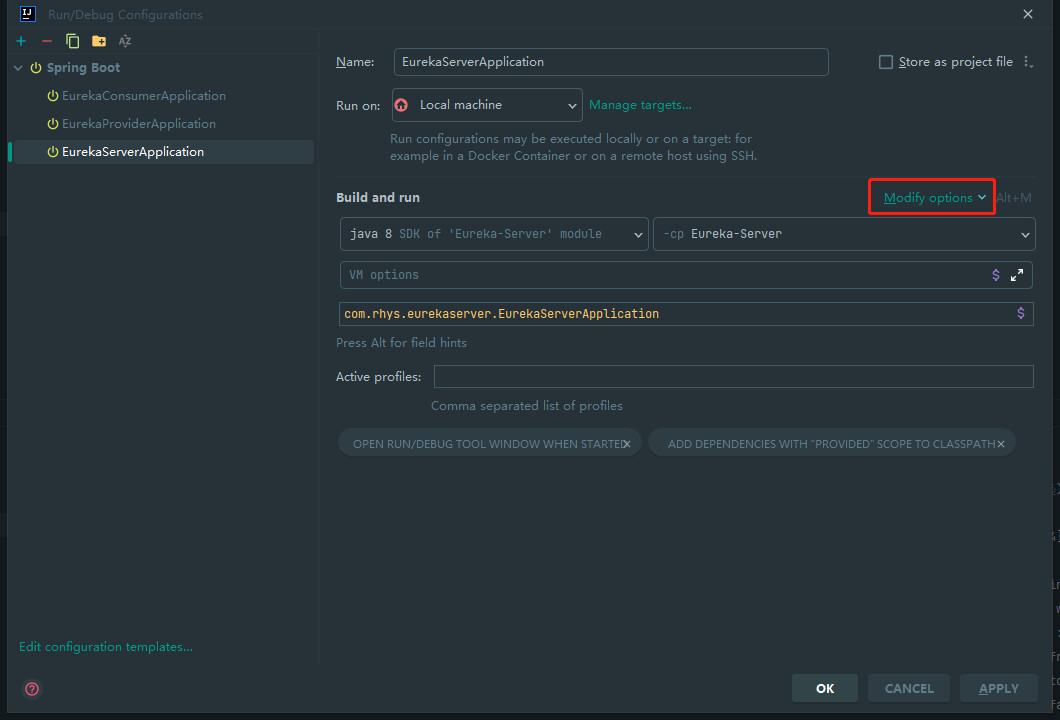This screenshot has width=1060, height=720.
Task: Click the IntelliJ IDEA logo icon
Action: tap(28, 14)
